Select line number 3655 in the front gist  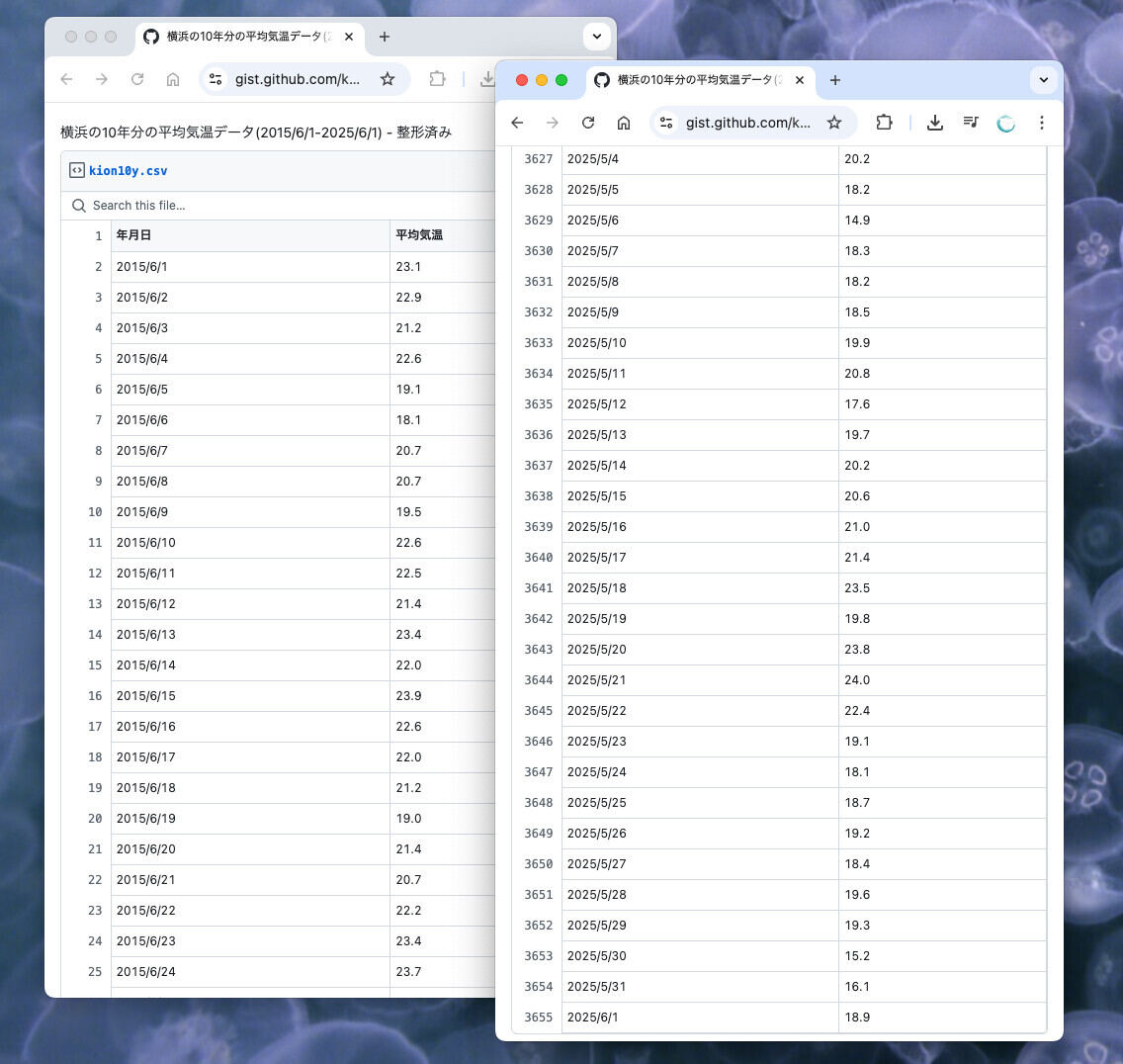click(538, 1018)
